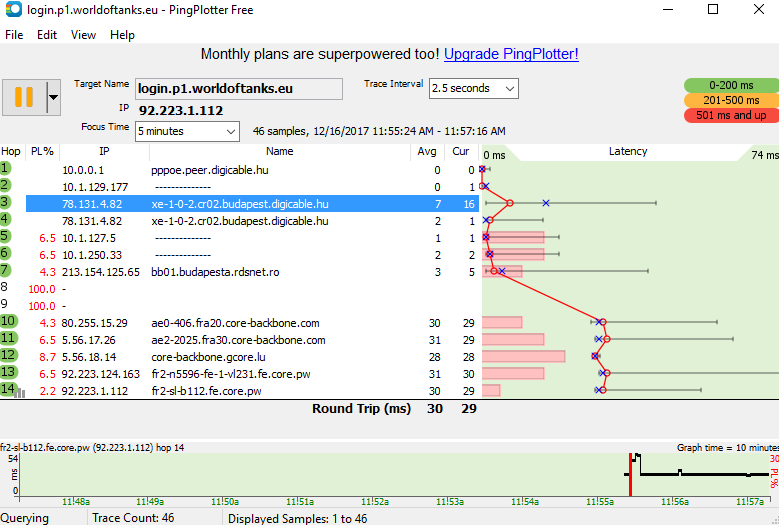This screenshot has width=779, height=525.
Task: Click the green hop 12 circle icon
Action: coord(9,356)
